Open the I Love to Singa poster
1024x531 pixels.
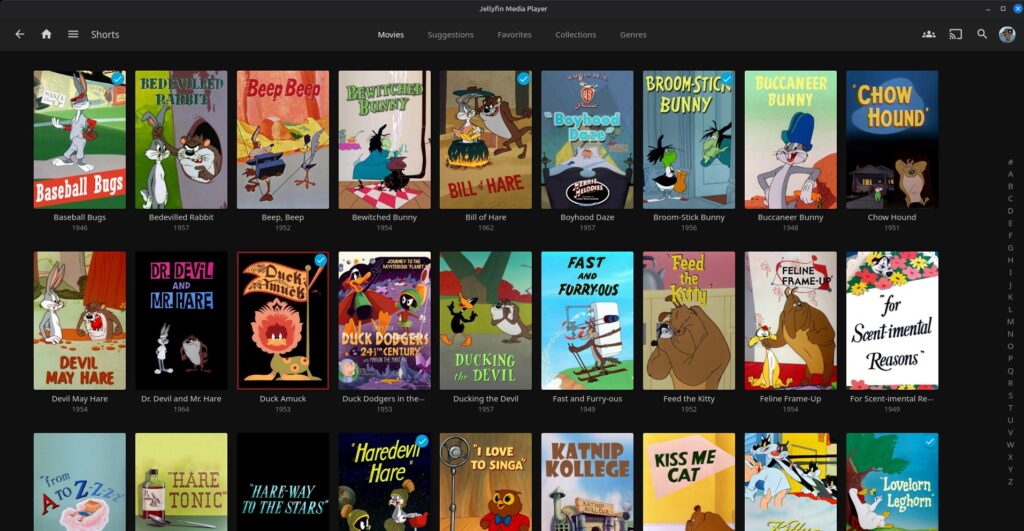485,482
